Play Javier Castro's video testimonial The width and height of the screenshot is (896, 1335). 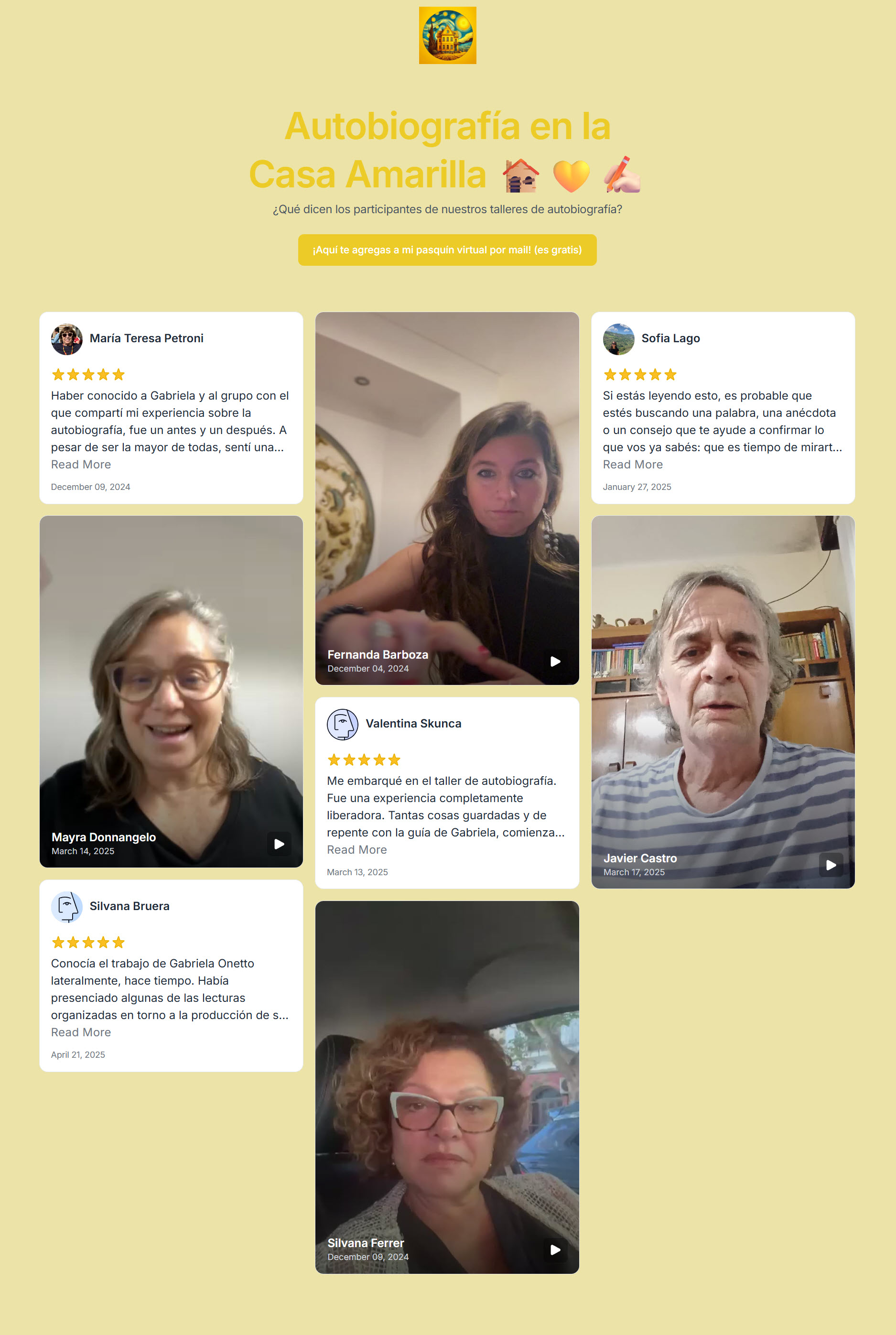[x=831, y=865]
